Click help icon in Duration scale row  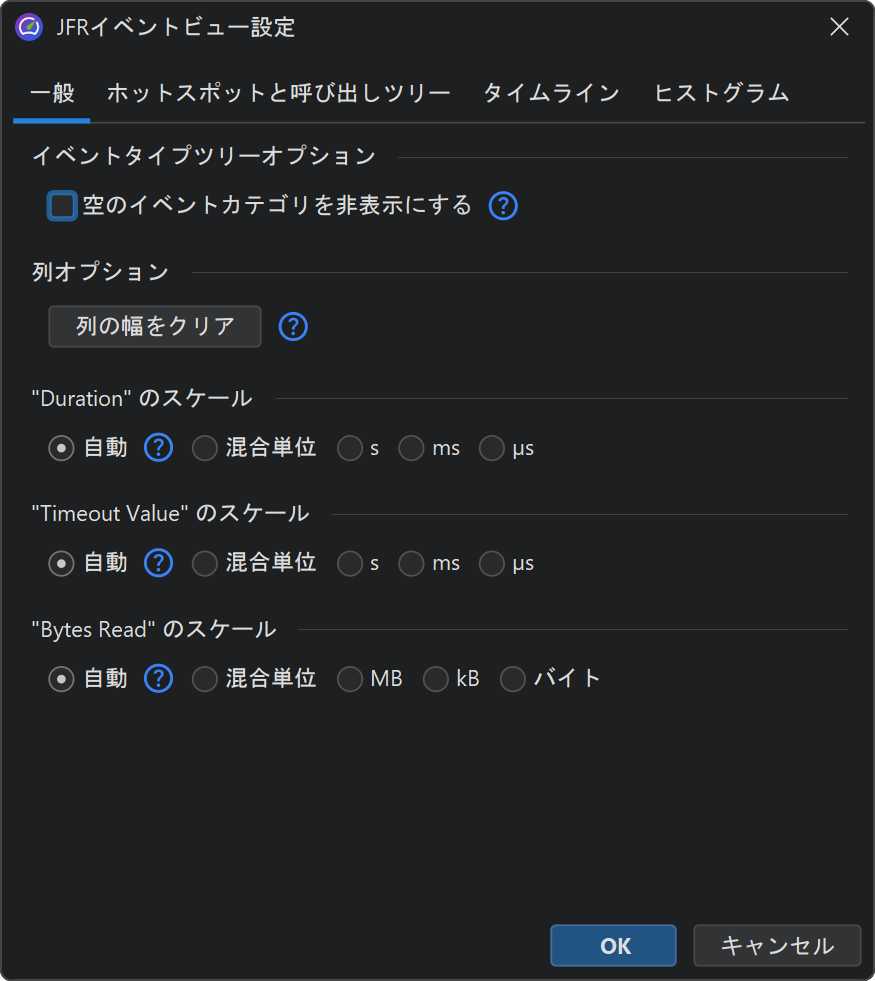point(159,448)
